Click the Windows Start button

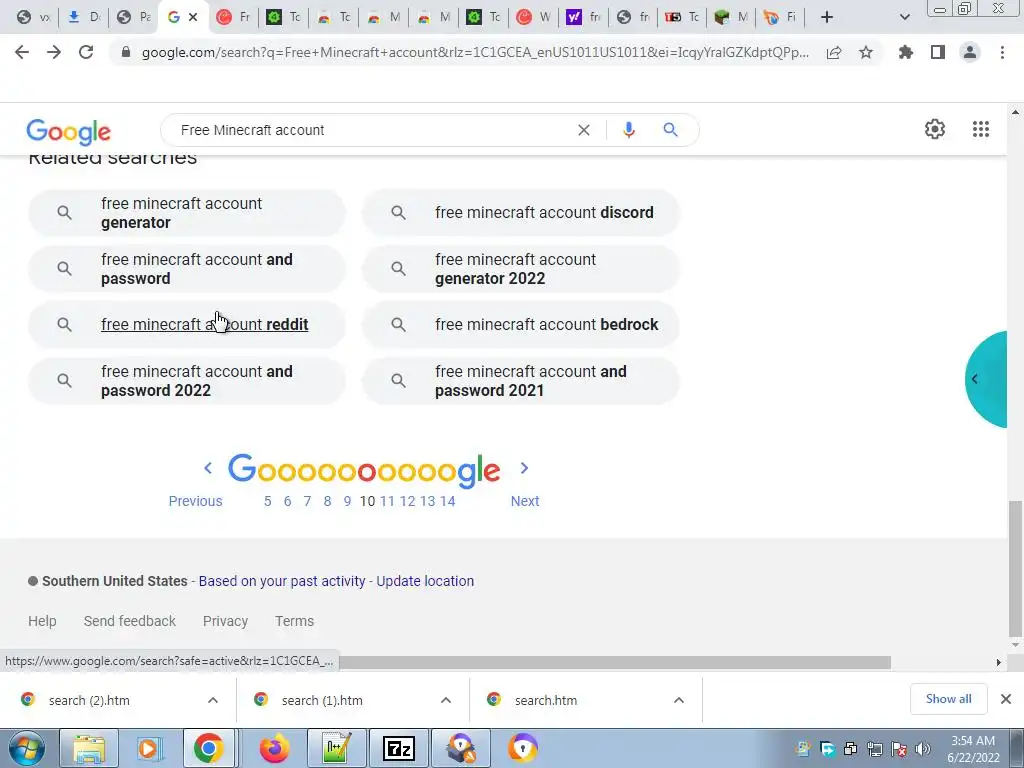[x=26, y=748]
